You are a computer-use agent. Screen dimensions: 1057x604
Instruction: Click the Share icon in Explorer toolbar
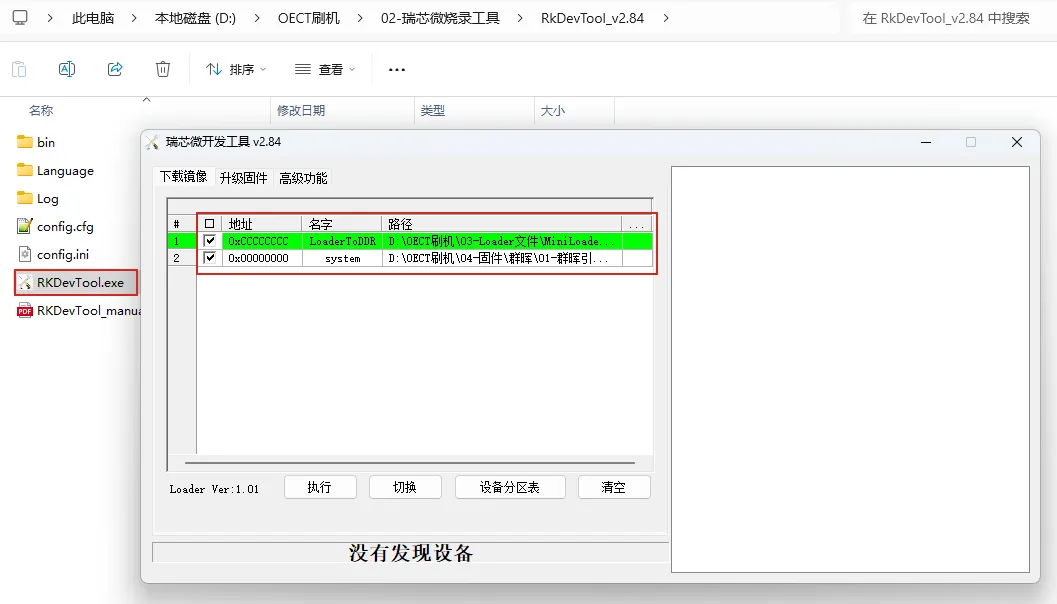point(115,69)
